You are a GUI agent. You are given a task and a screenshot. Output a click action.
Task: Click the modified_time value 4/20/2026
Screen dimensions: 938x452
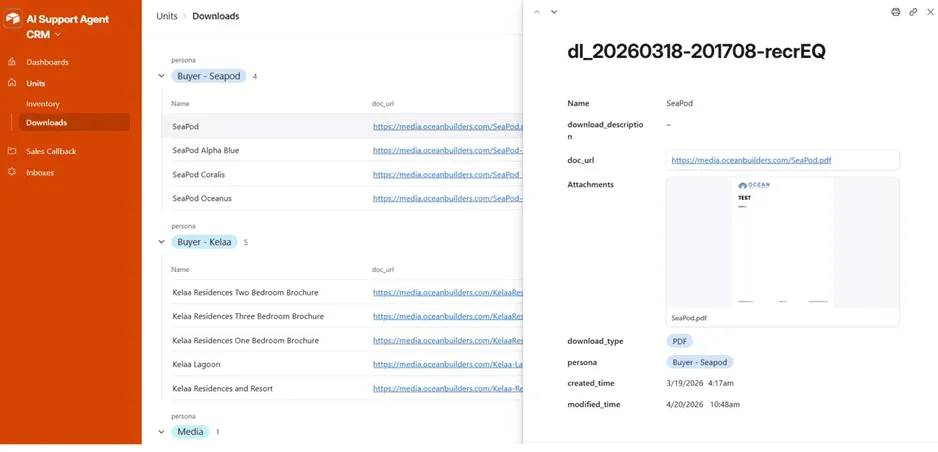point(704,405)
